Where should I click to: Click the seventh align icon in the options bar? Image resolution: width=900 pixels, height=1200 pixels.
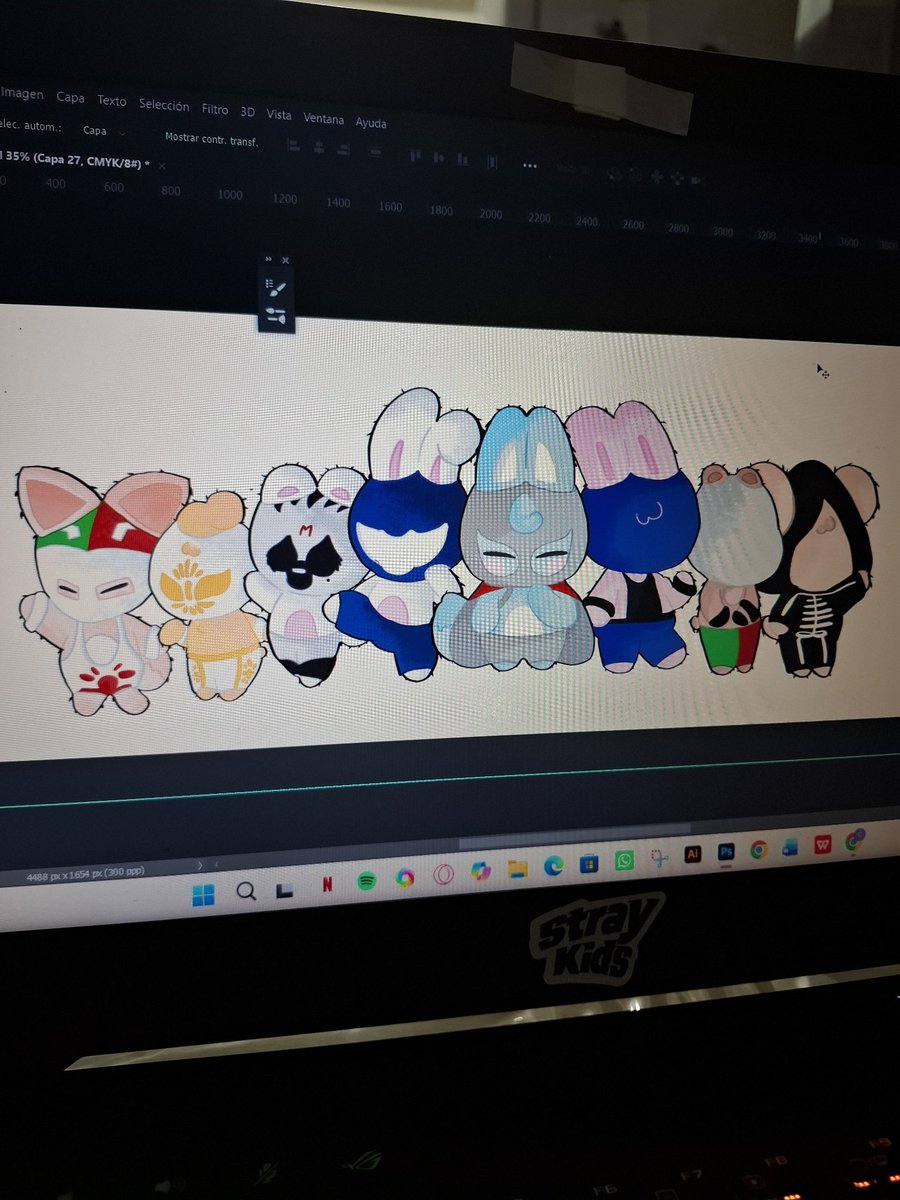[x=463, y=159]
